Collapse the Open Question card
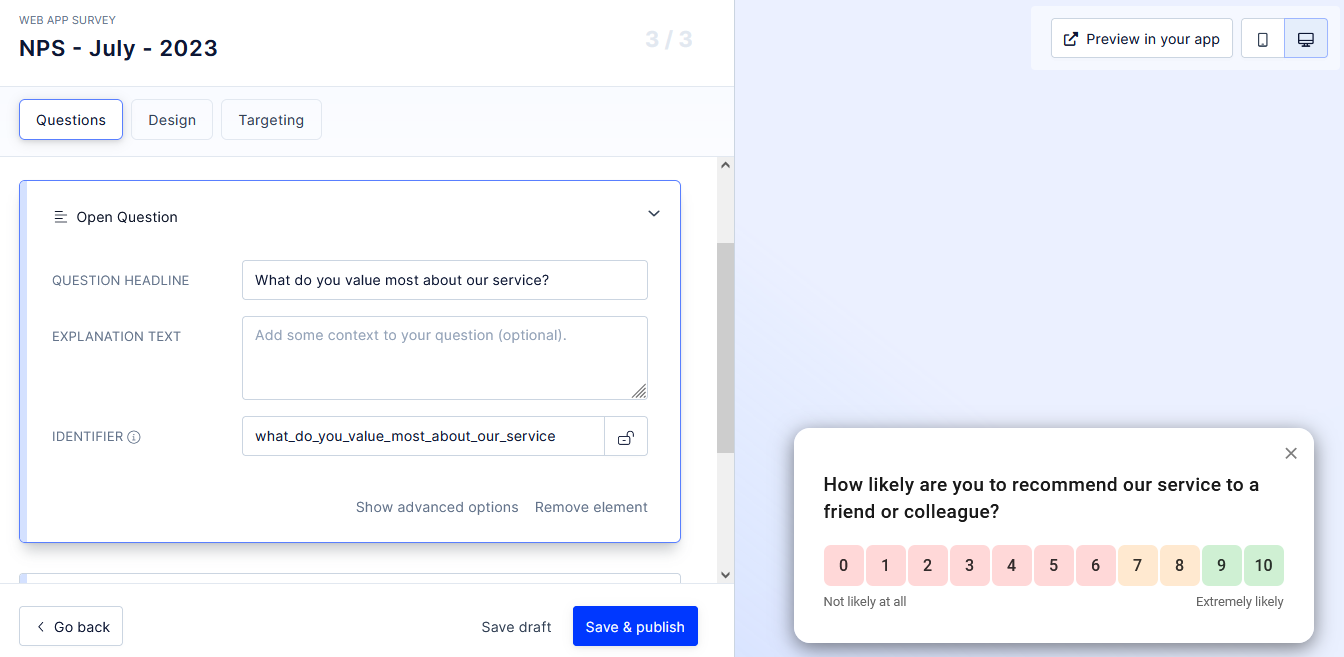The height and width of the screenshot is (657, 1344). 654,213
